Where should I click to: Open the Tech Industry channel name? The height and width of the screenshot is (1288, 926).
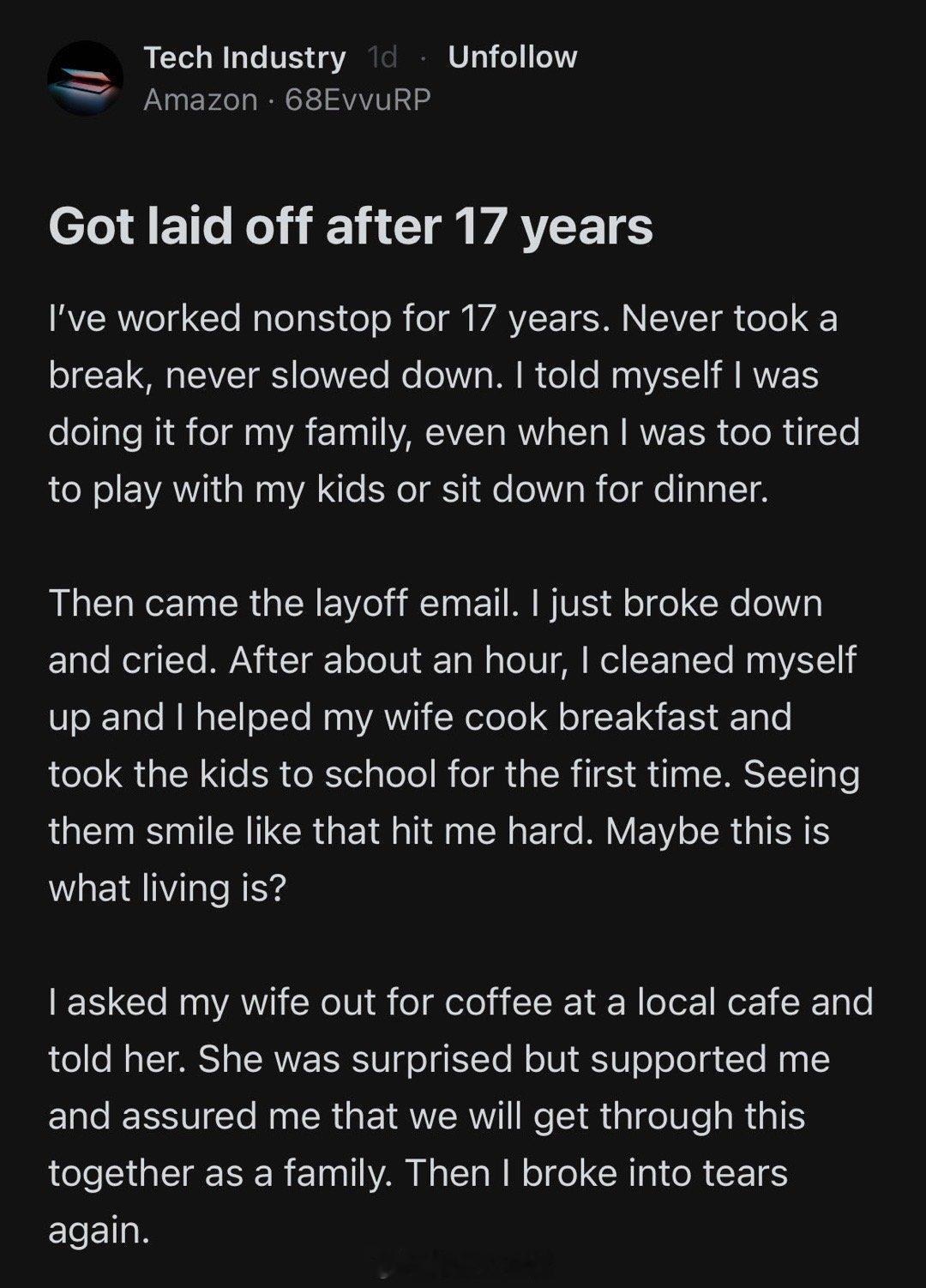(244, 57)
